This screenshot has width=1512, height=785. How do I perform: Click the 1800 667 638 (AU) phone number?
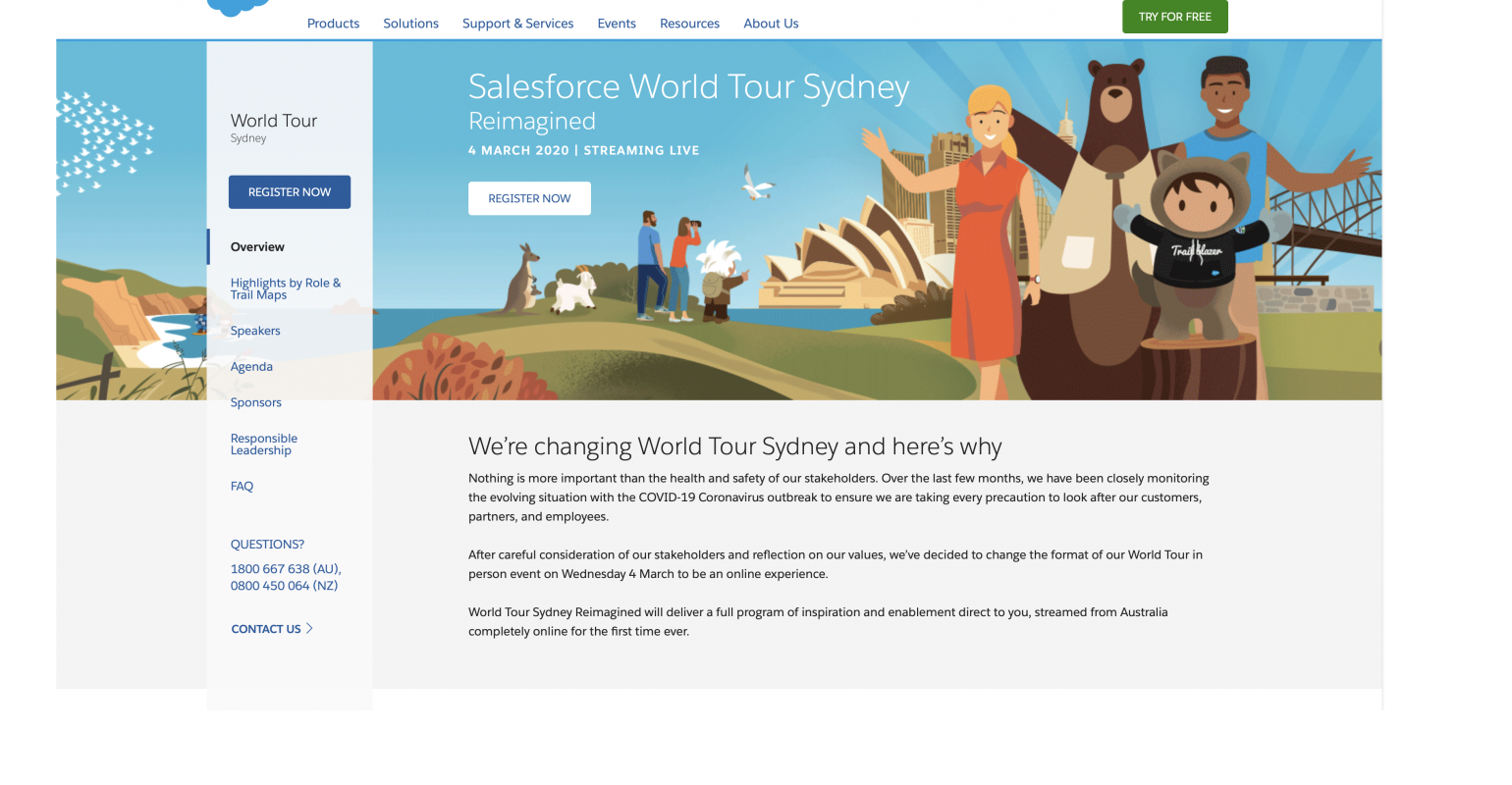click(286, 569)
